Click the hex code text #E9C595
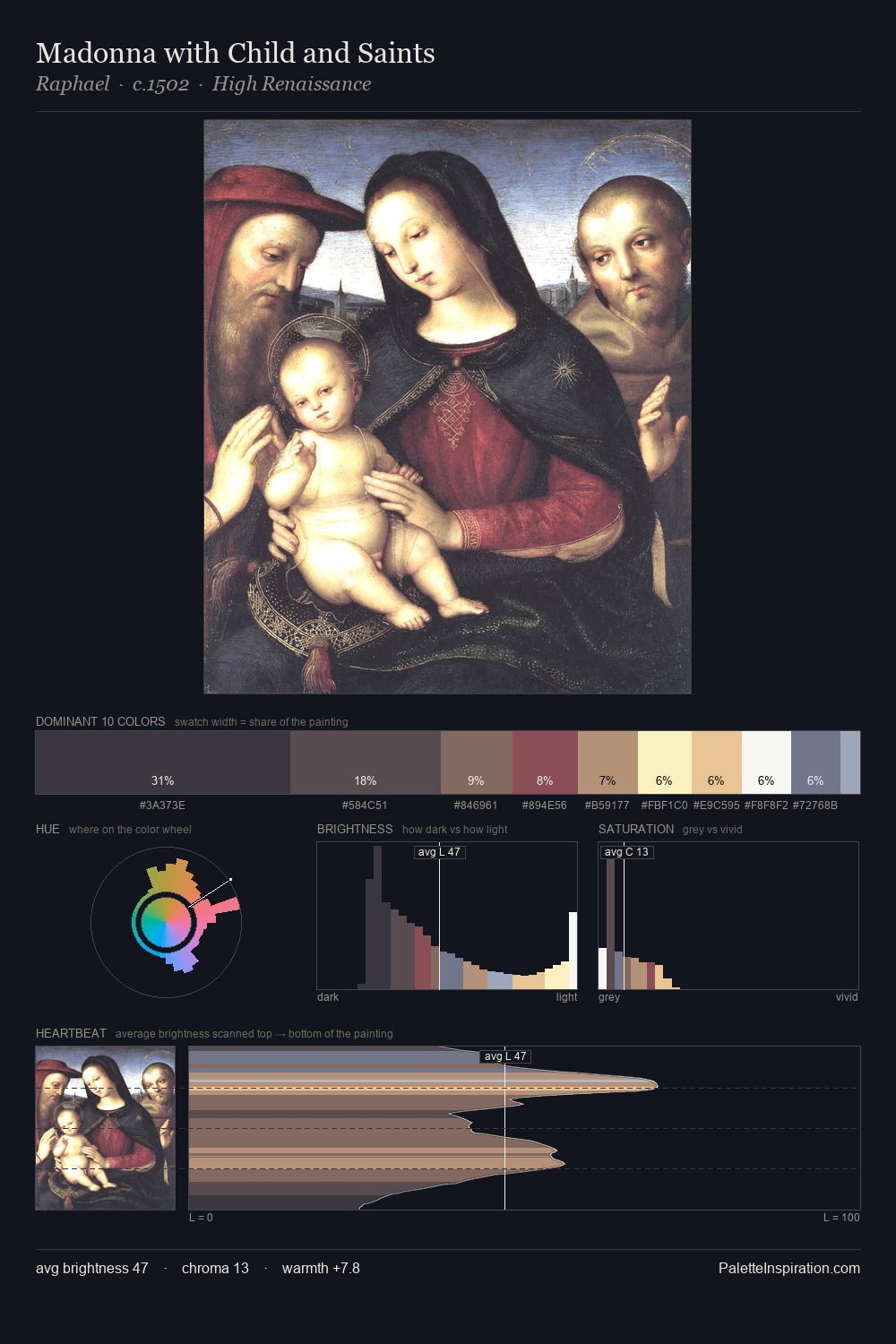This screenshot has width=896, height=1344. click(x=716, y=806)
